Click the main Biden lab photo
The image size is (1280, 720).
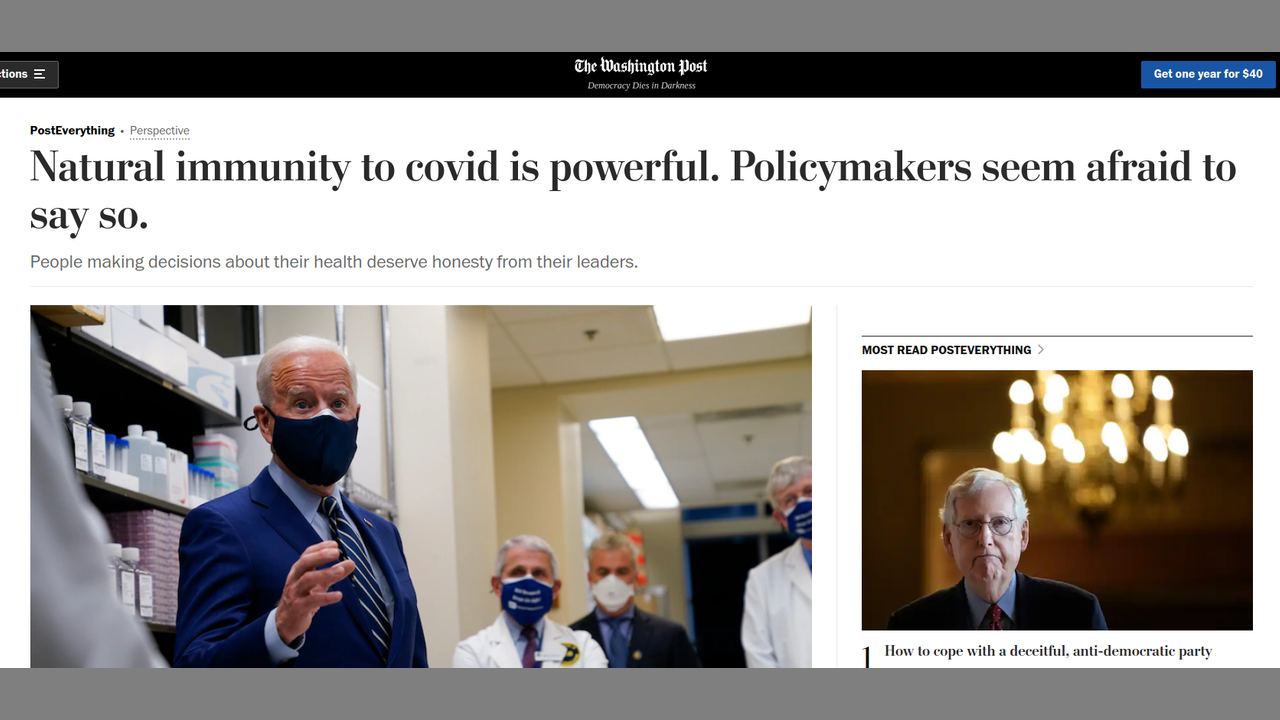pos(421,486)
